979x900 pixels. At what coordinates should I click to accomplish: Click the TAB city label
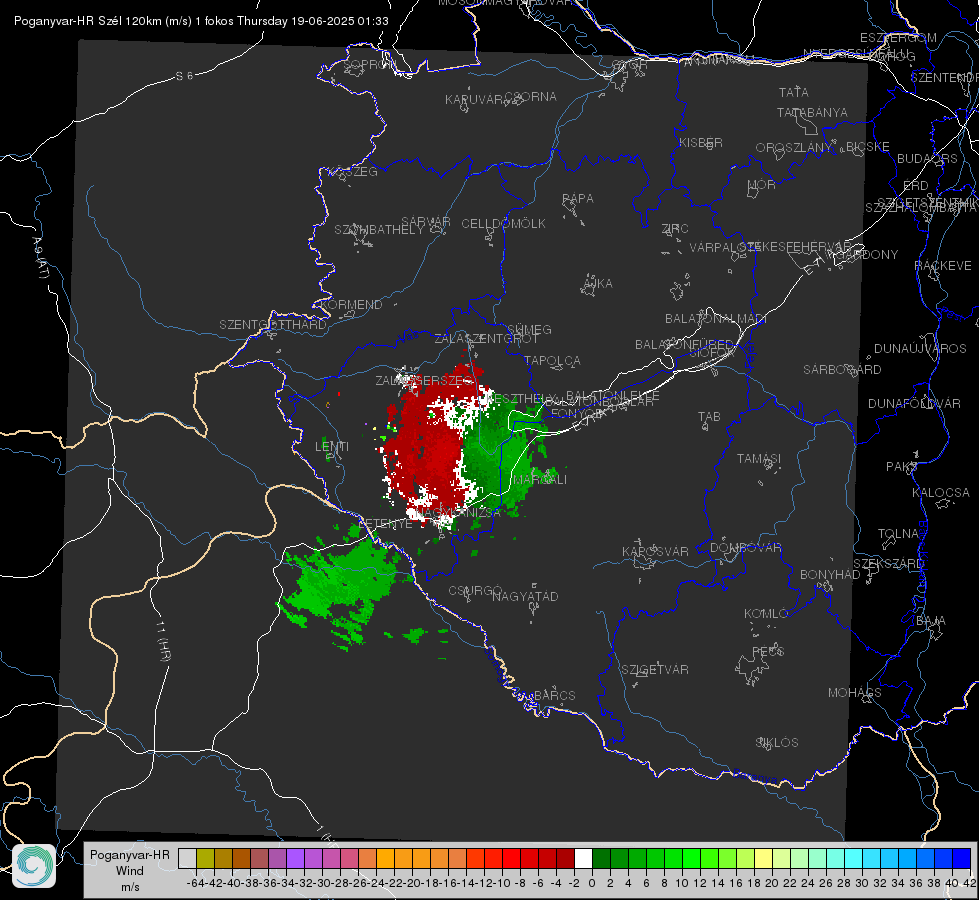click(709, 417)
